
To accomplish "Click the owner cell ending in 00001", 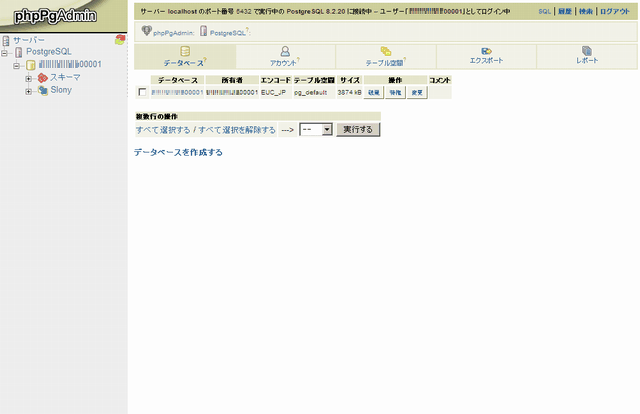I will coord(232,93).
